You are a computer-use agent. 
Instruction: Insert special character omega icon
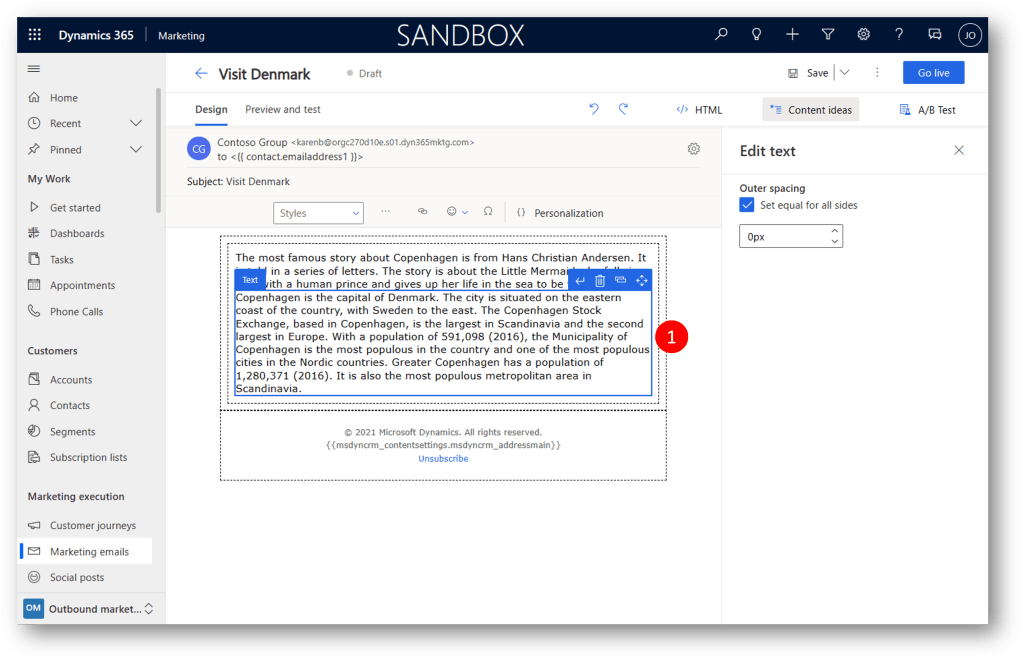tap(488, 212)
